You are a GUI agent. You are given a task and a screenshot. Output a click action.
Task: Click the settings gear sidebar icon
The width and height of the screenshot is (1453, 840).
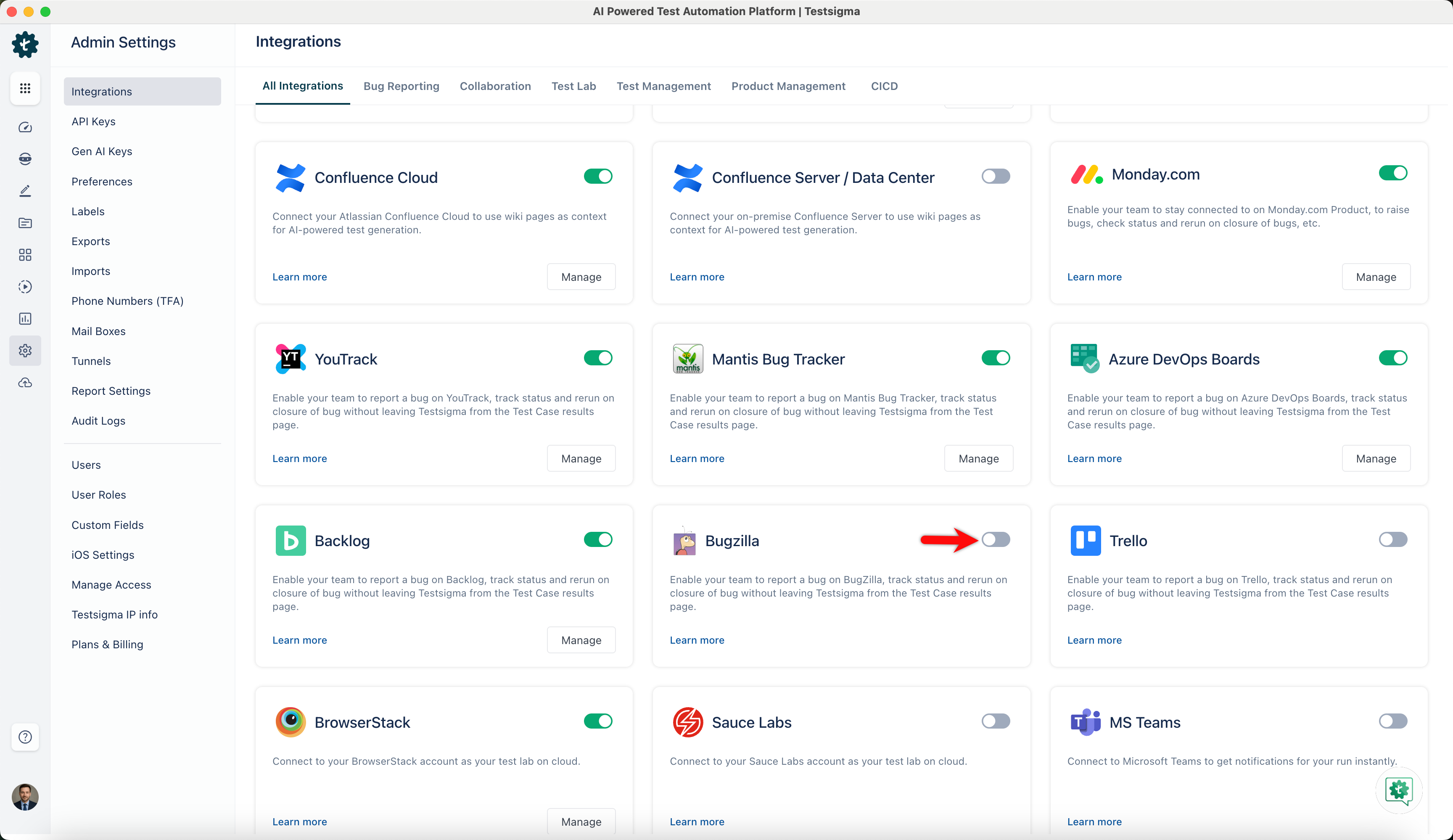(25, 351)
